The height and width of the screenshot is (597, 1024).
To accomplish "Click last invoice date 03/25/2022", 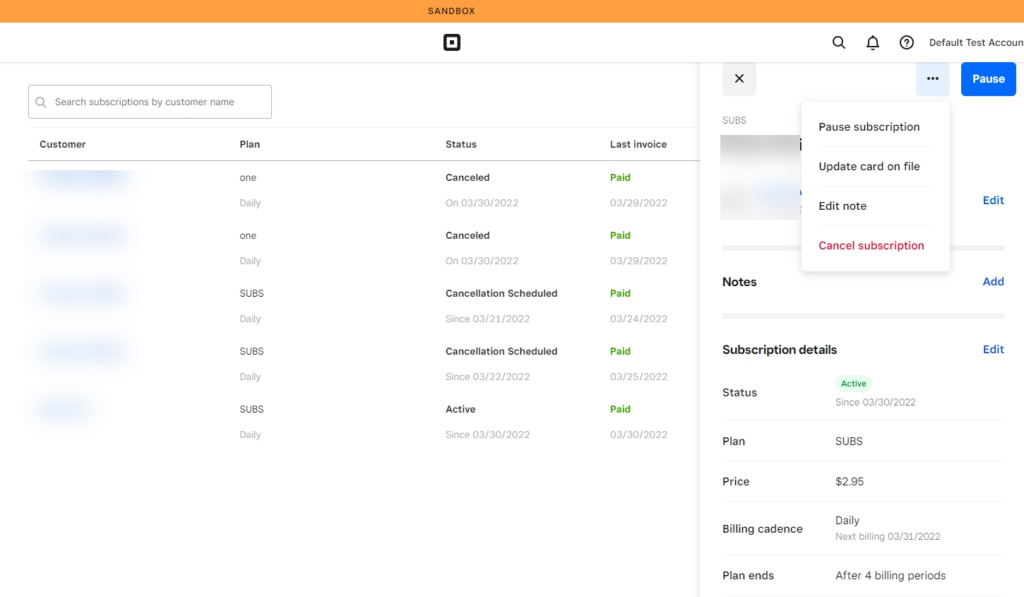I will pos(639,377).
